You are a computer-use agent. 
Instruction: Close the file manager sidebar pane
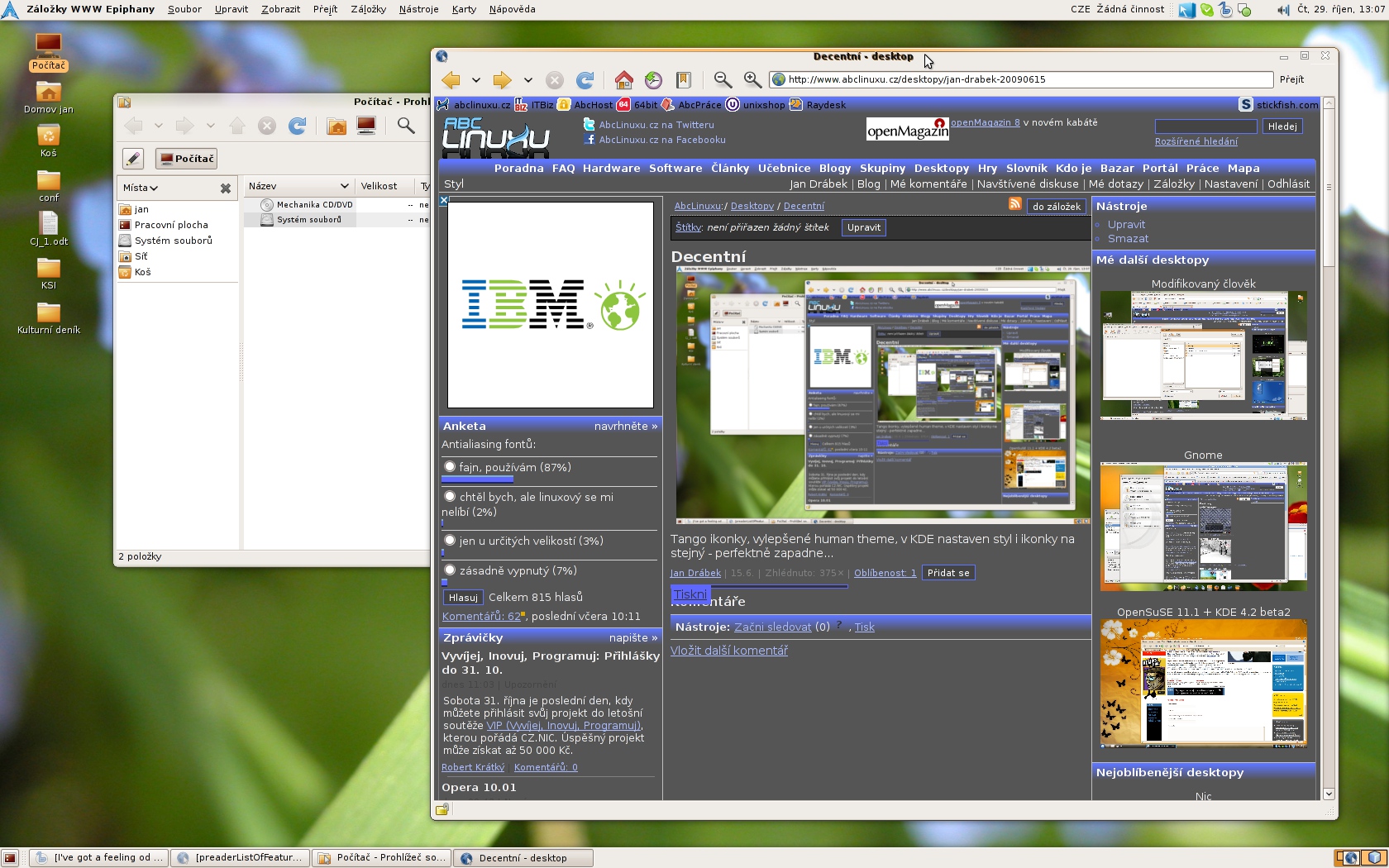[225, 188]
